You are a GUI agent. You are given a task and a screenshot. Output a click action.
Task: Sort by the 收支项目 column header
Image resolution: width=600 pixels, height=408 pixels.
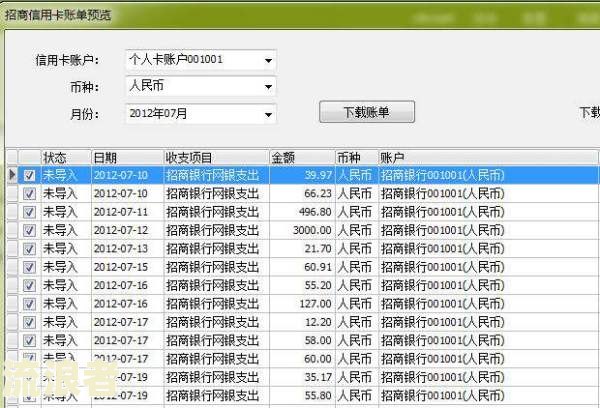coord(217,158)
